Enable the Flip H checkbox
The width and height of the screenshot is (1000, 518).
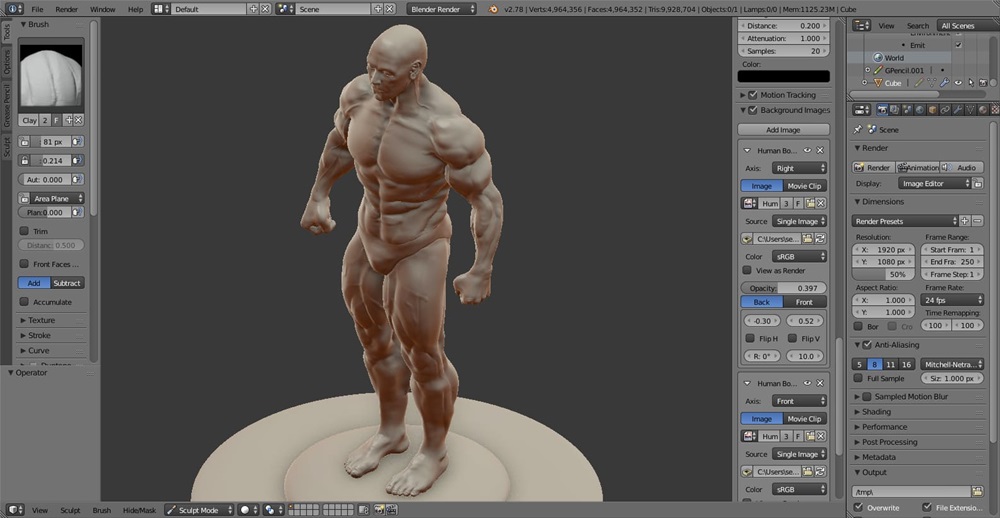pyautogui.click(x=750, y=338)
